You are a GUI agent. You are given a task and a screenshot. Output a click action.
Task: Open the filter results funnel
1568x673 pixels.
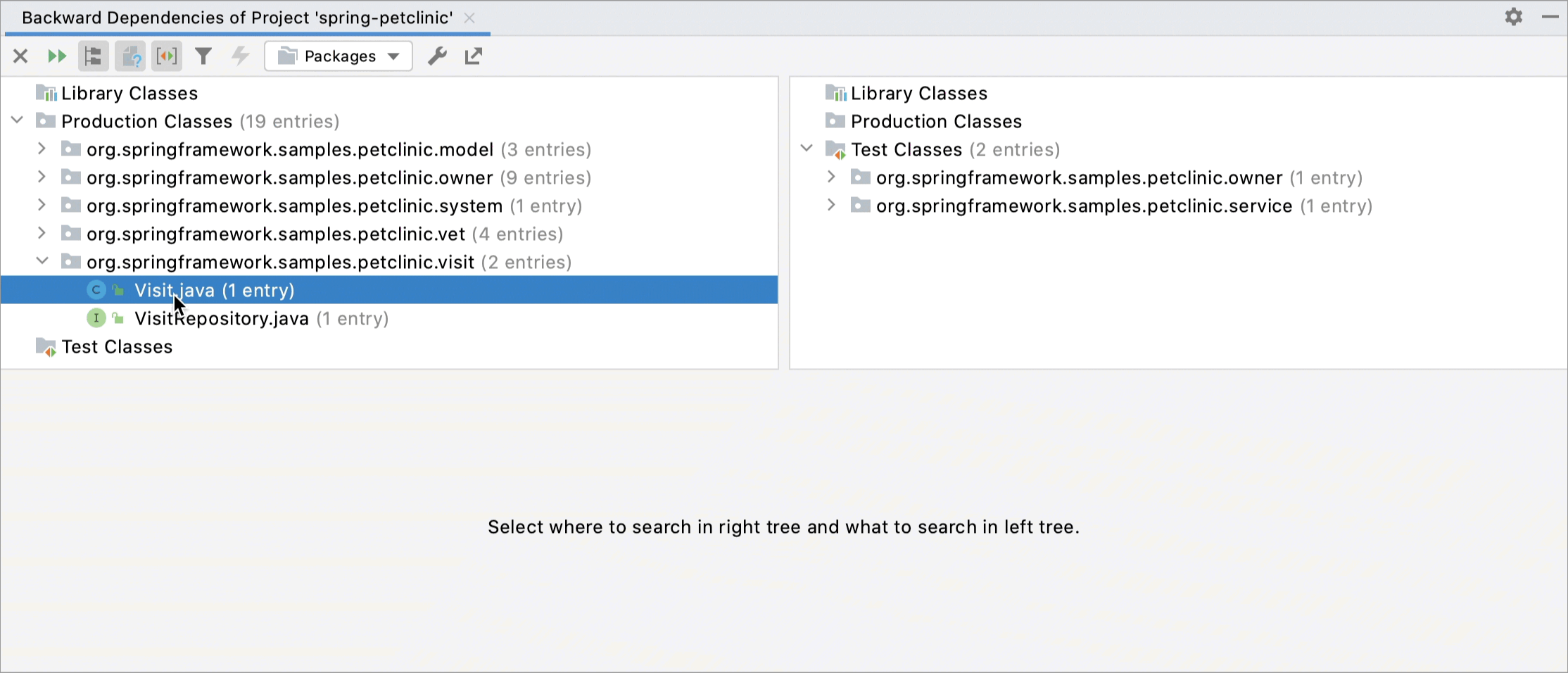203,56
